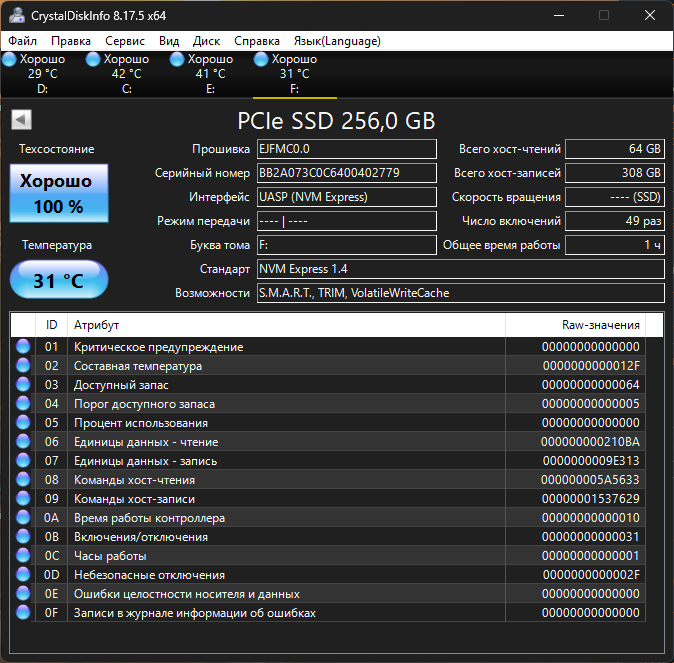Screen dimensions: 674x663
Task: Click raw value 000000005A5633
Action: (x=590, y=480)
